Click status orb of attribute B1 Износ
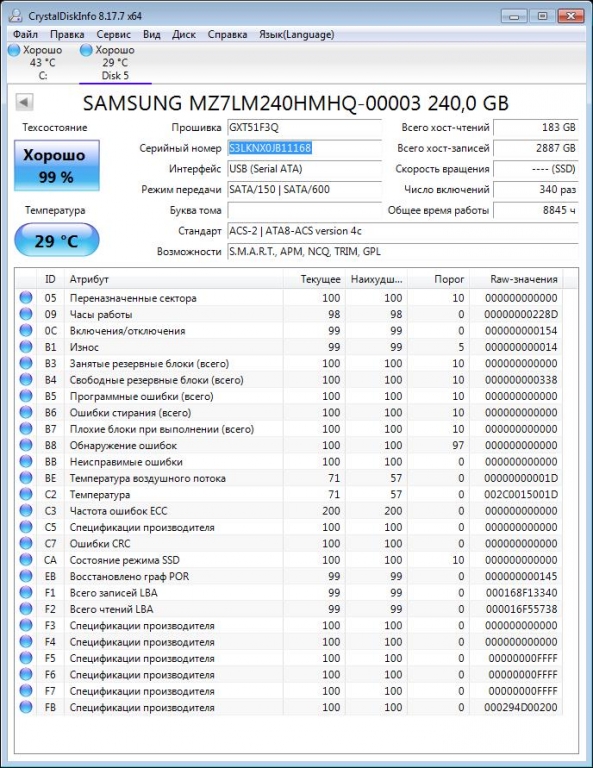This screenshot has width=593, height=768. click(x=26, y=347)
